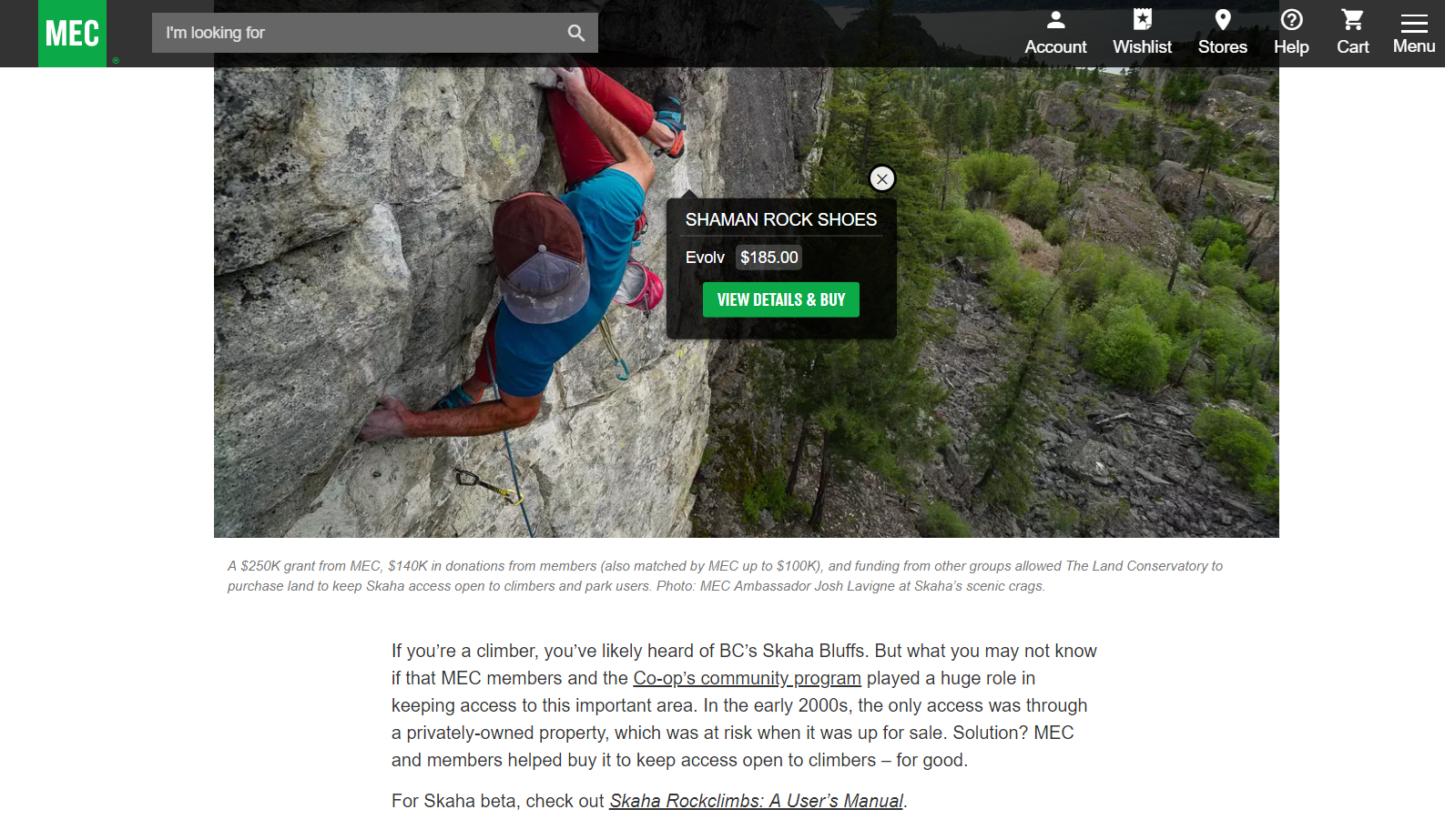
Task: Click the Wishlist label text
Action: pos(1142,46)
